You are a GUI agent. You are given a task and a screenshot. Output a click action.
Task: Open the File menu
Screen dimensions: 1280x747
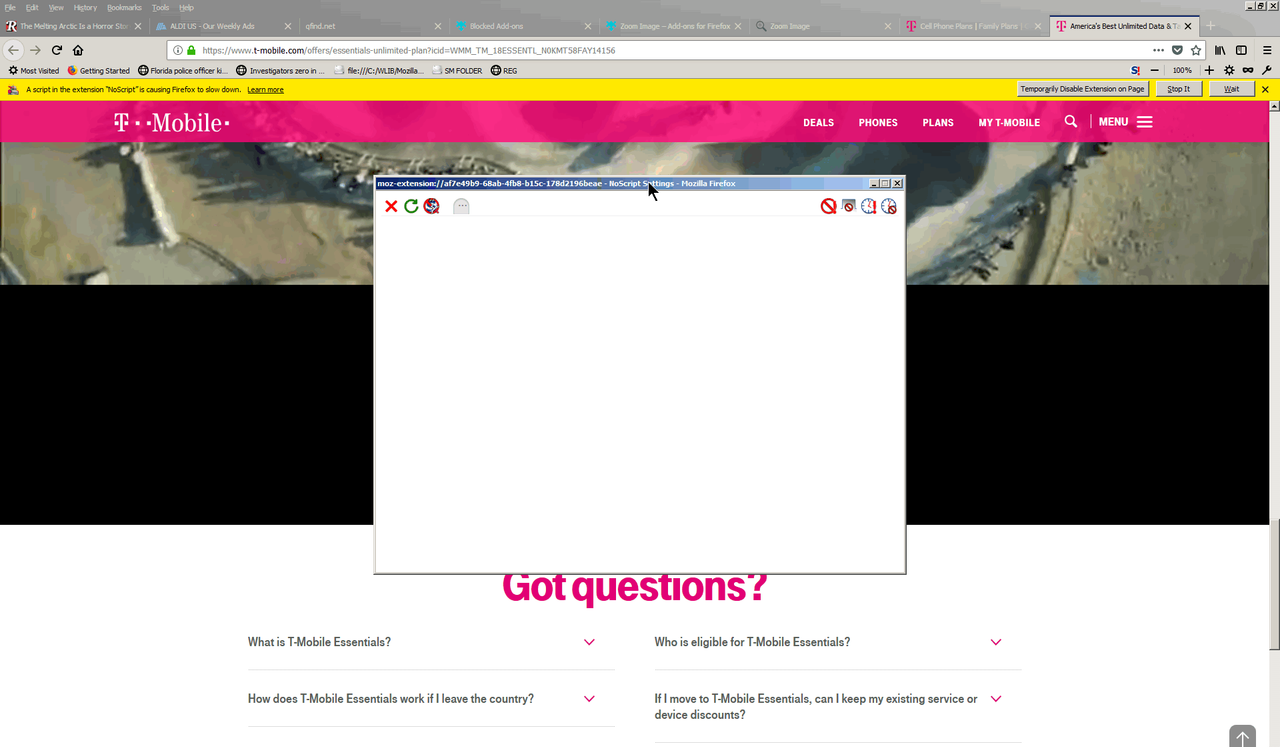tap(11, 7)
